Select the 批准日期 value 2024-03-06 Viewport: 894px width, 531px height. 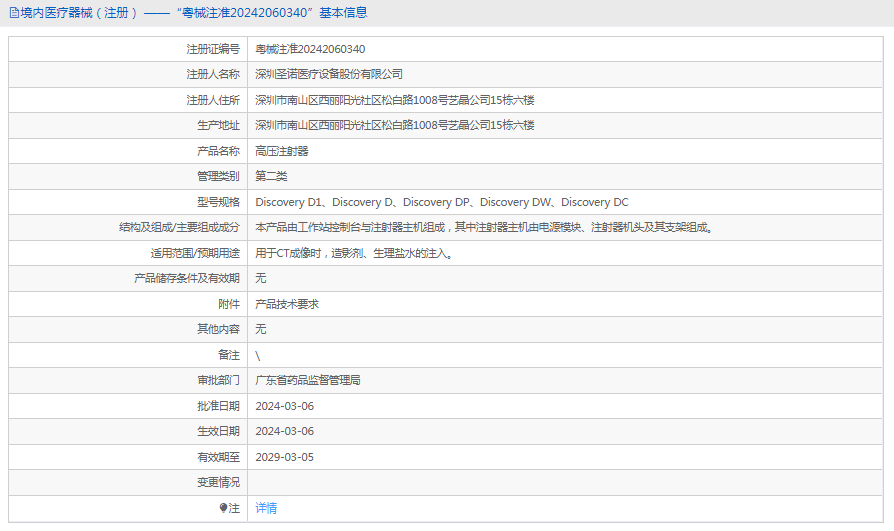(x=285, y=406)
